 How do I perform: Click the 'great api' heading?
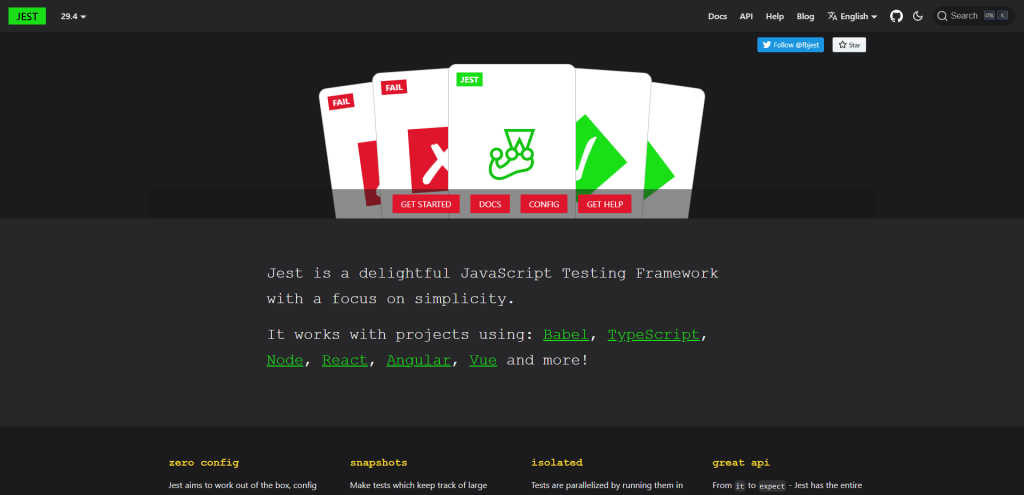[x=741, y=462]
